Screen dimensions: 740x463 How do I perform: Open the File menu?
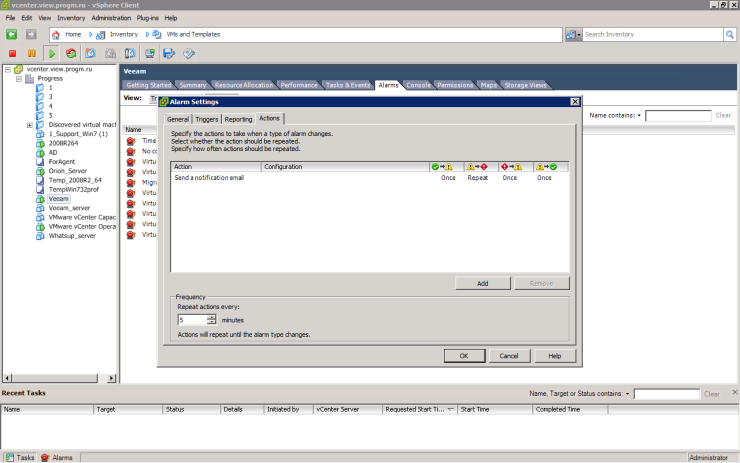[10, 18]
